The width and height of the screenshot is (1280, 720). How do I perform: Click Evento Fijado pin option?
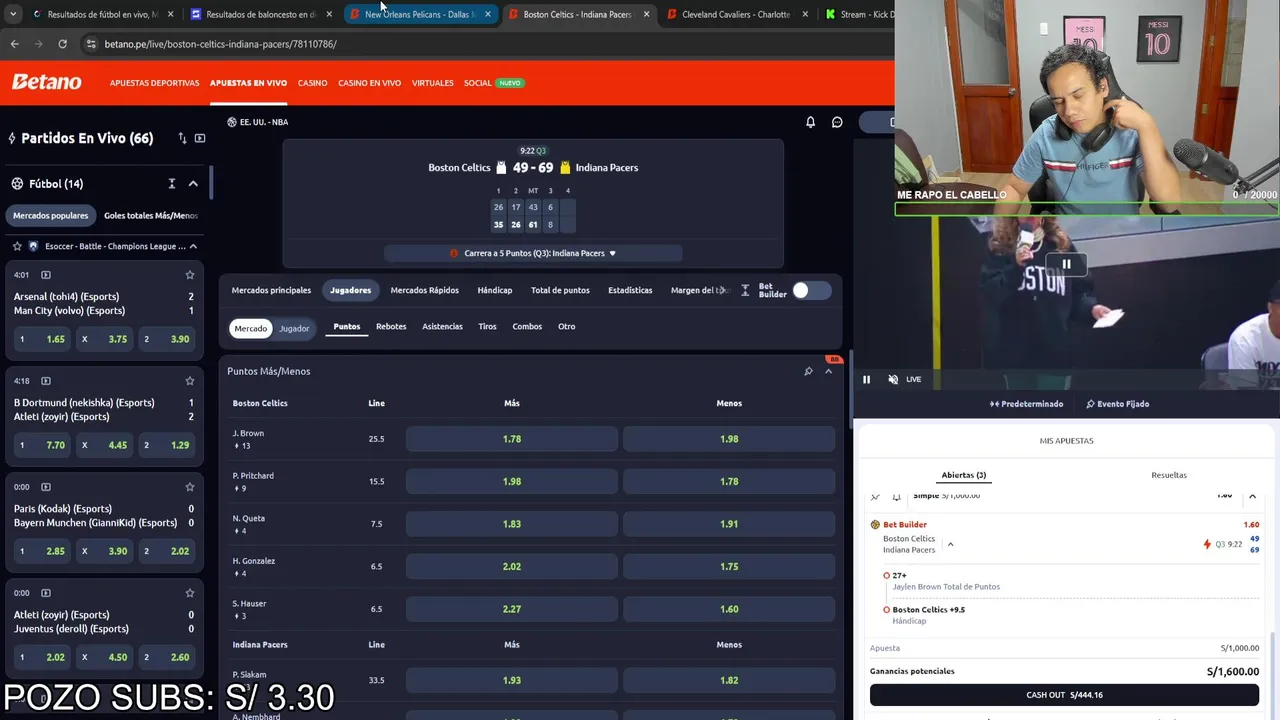[x=1117, y=404]
